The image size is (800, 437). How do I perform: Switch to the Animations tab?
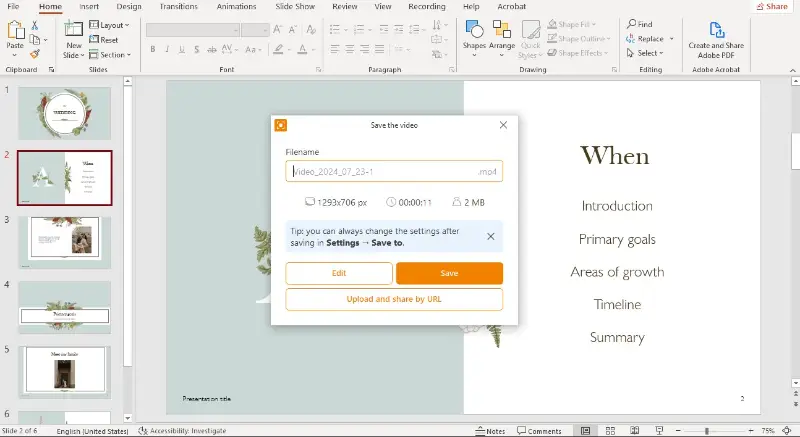236,7
